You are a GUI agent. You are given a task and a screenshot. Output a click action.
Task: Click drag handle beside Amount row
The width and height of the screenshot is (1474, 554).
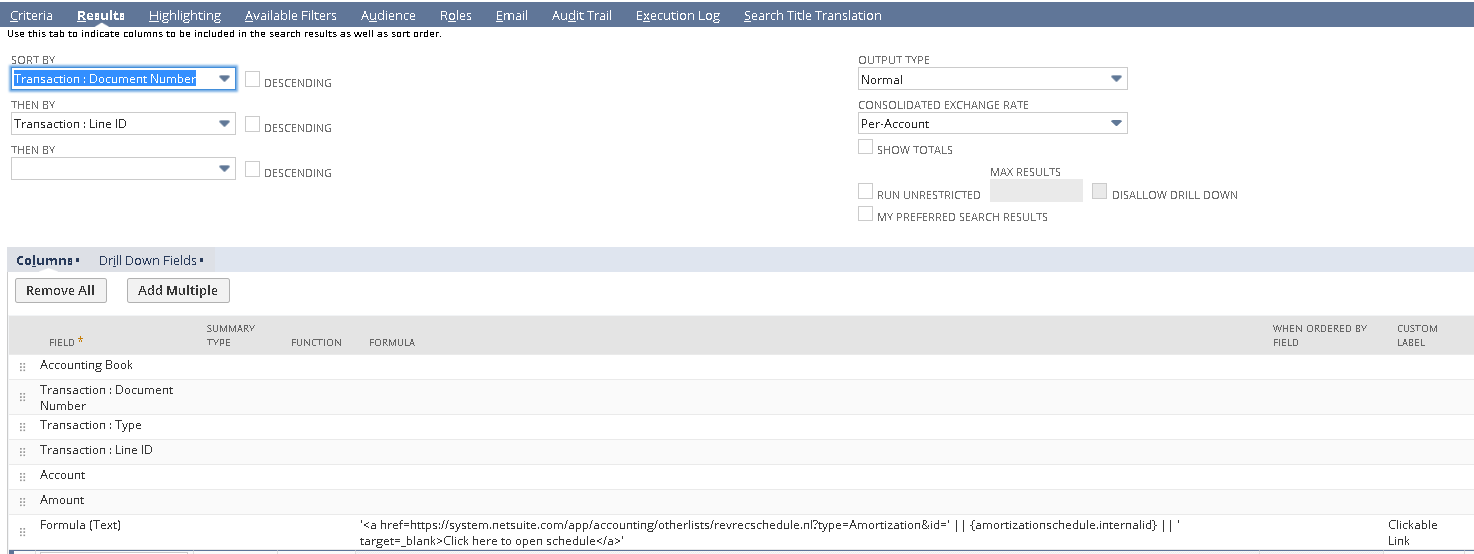(x=22, y=502)
